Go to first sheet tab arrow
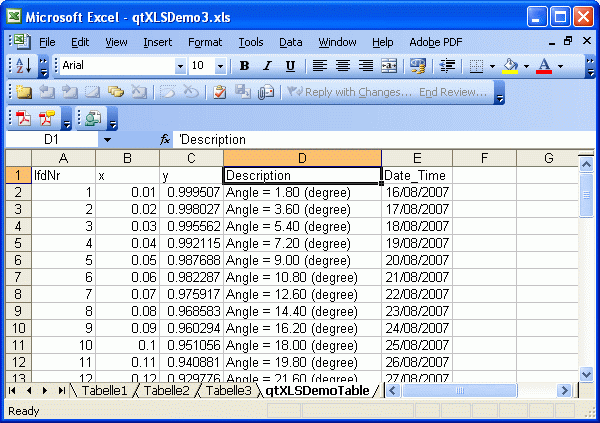Image resolution: width=600 pixels, height=423 pixels. pyautogui.click(x=12, y=390)
